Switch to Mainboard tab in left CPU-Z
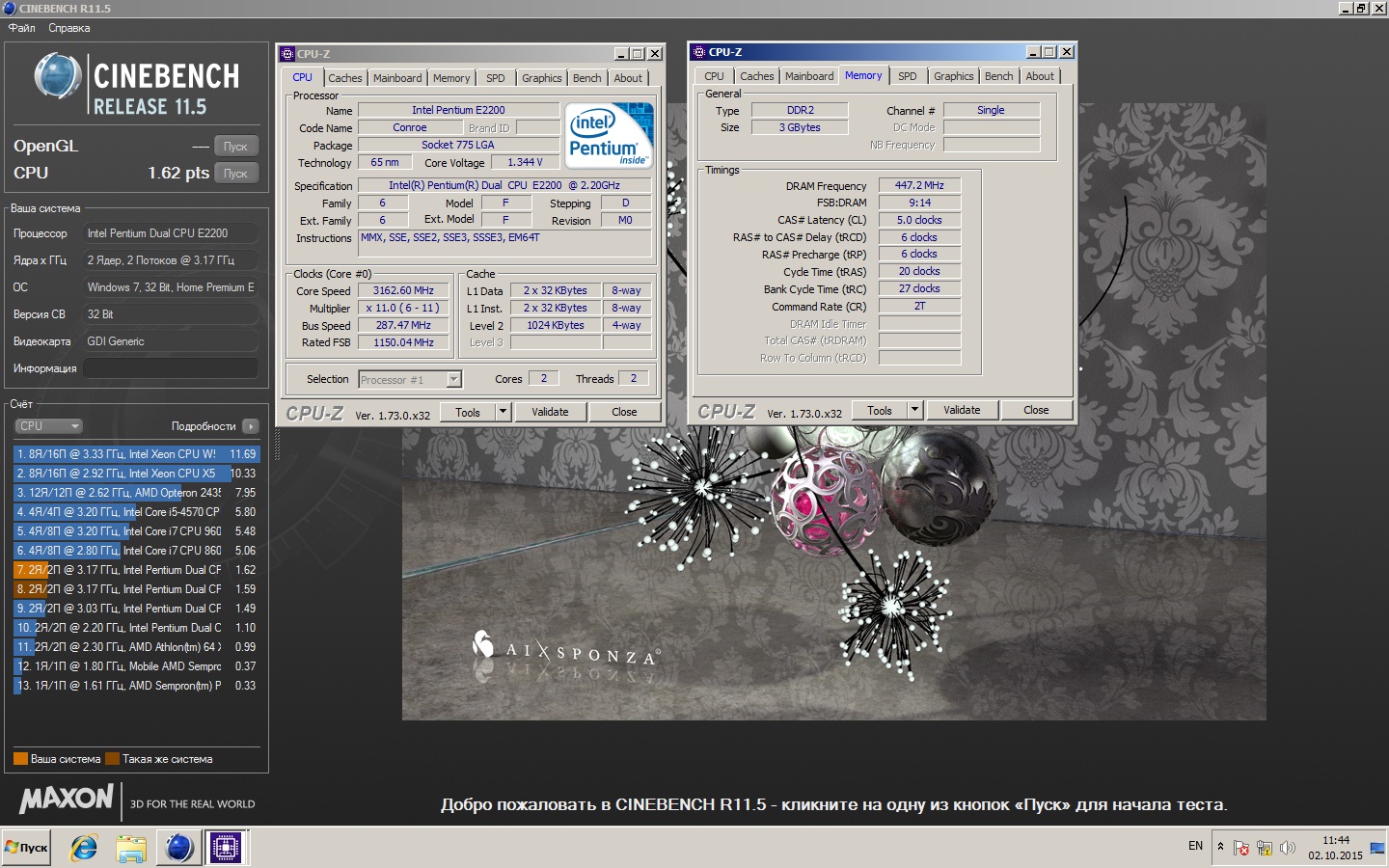The height and width of the screenshot is (868, 1389). (x=397, y=78)
